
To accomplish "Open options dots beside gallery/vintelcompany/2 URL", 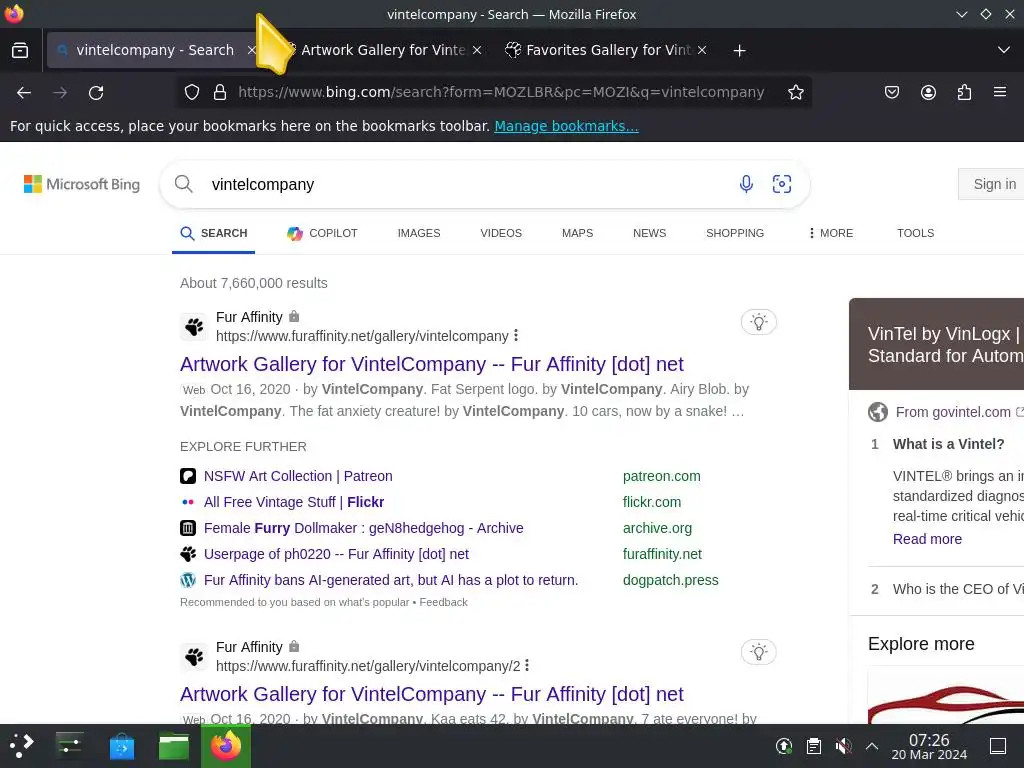I will 527,665.
